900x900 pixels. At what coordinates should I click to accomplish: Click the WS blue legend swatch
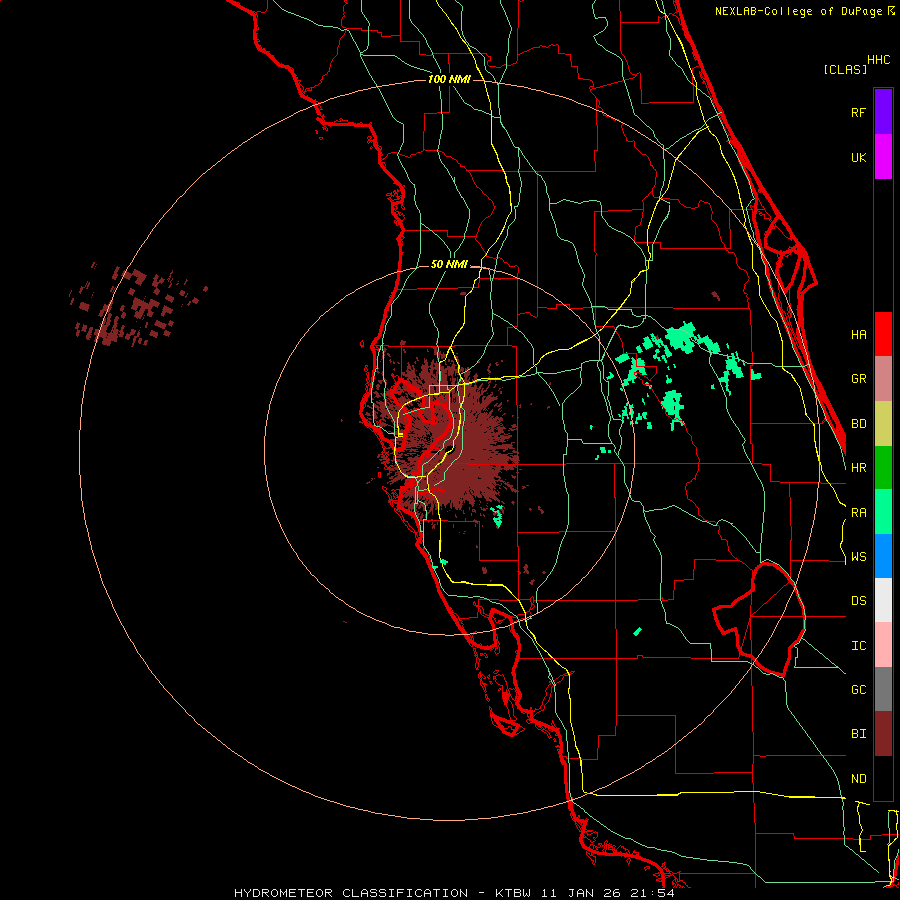[x=883, y=556]
